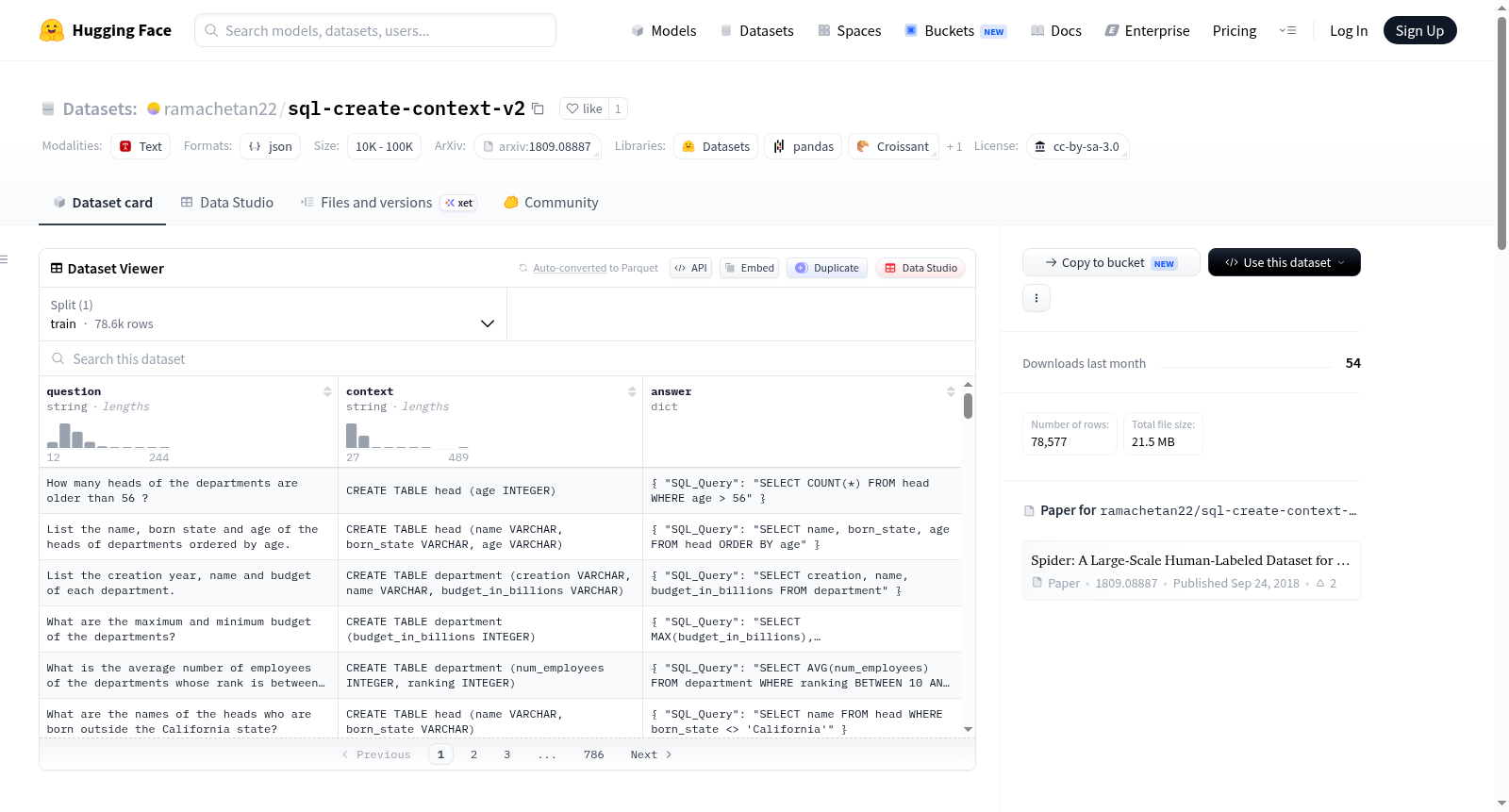Open arxiv:1809.08887 tag
The width and height of the screenshot is (1509, 812).
coord(538,146)
